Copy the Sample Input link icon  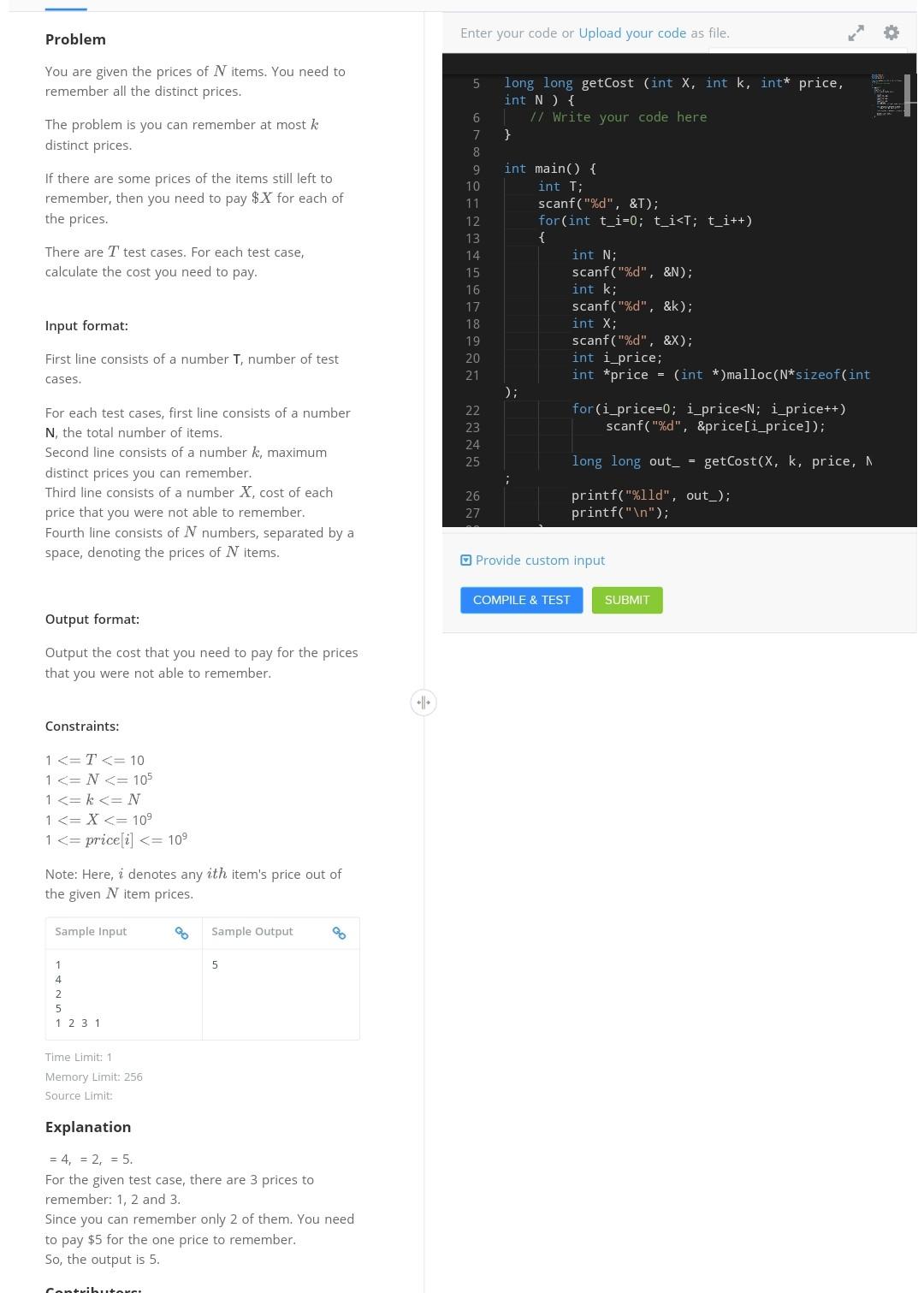click(x=181, y=934)
